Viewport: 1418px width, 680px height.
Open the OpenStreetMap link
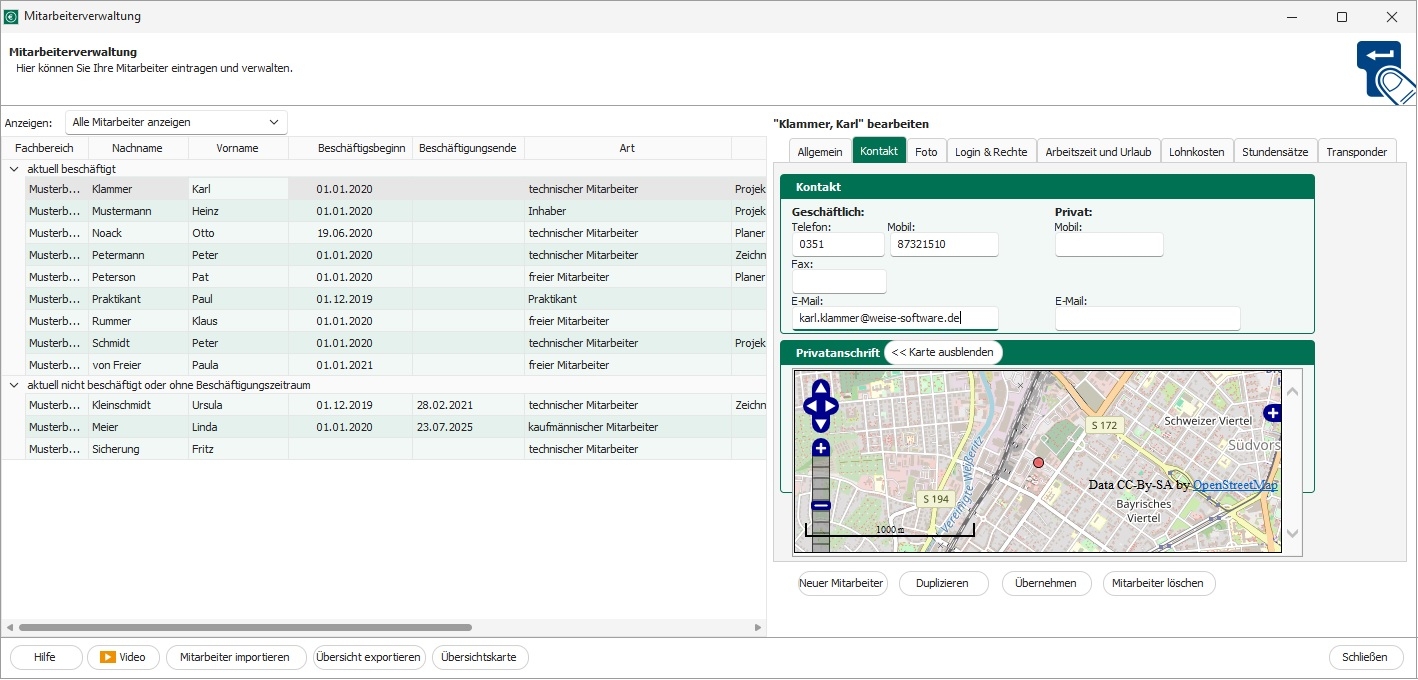click(1234, 485)
